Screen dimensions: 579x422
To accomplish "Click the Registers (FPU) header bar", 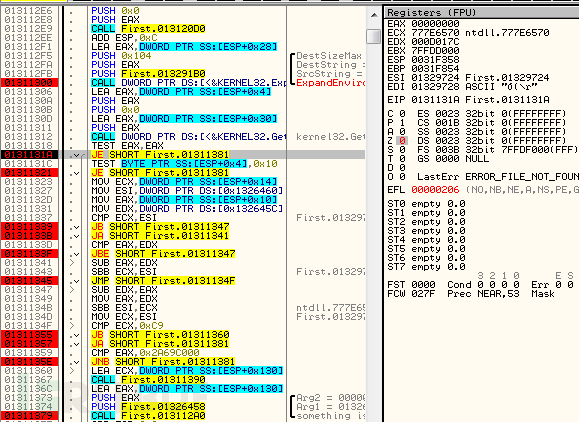I will tap(482, 13).
